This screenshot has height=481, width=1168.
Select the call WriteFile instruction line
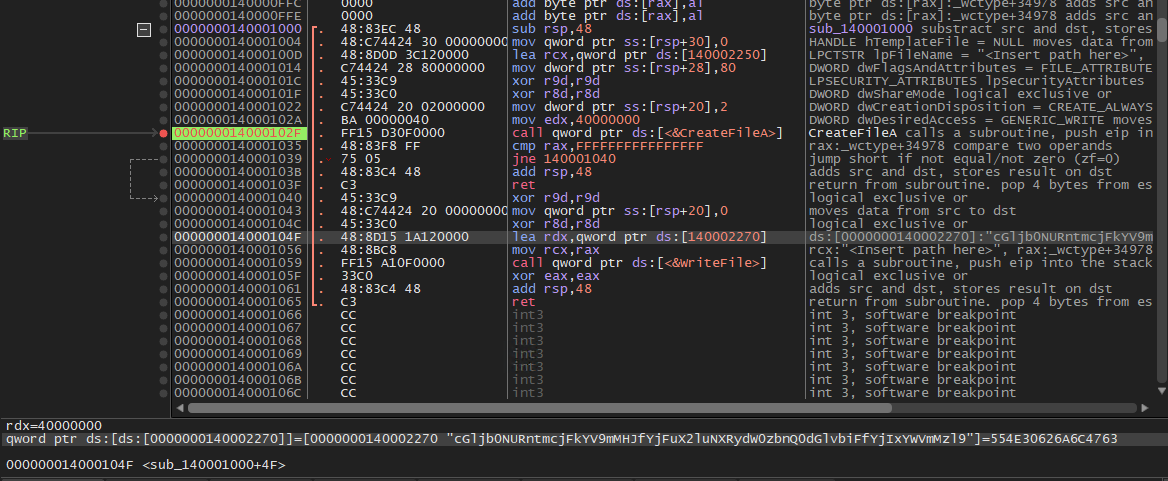click(x=640, y=263)
